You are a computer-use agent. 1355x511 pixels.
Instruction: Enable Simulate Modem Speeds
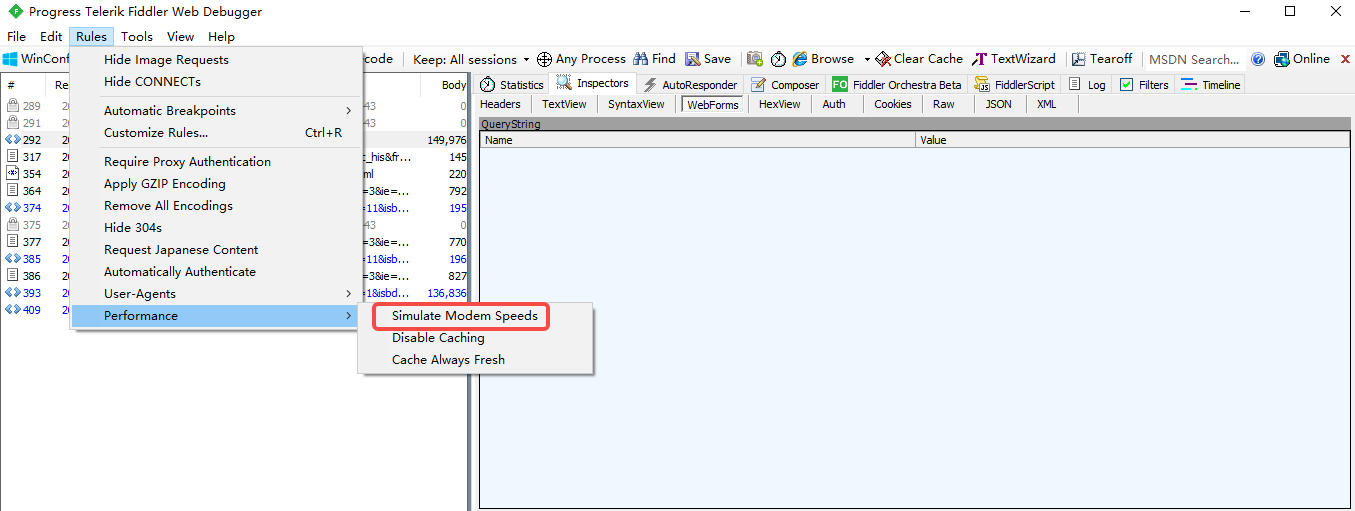coord(476,315)
